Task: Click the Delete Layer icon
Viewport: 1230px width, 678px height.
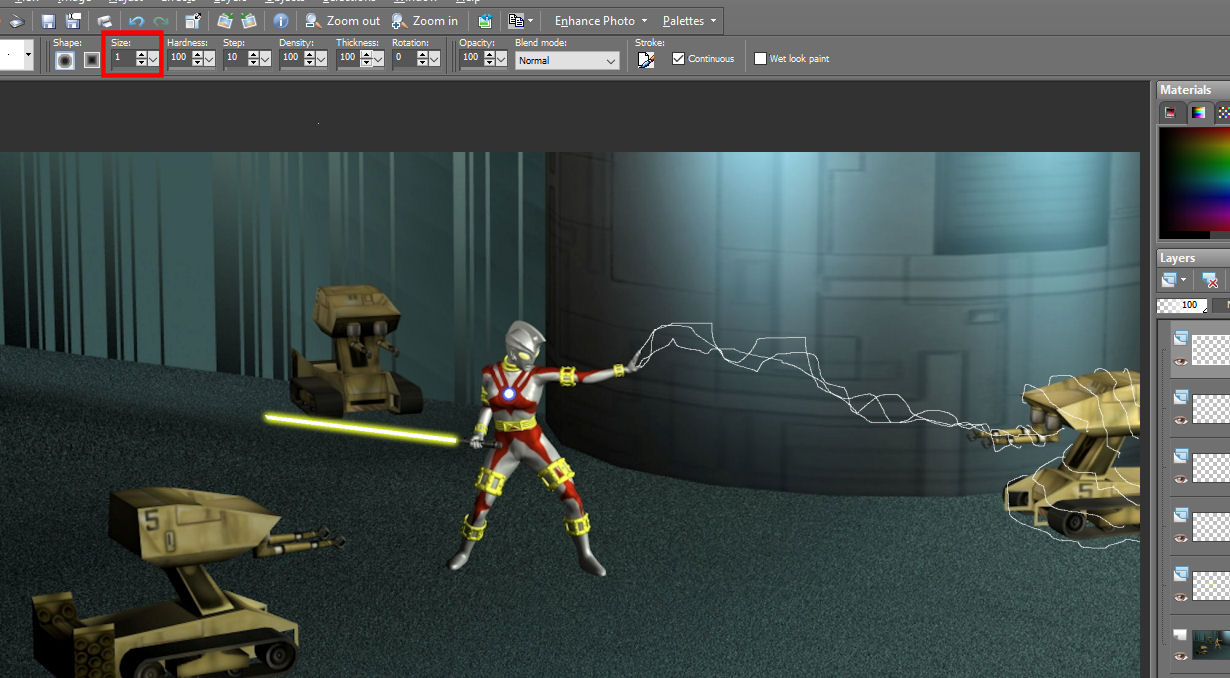Action: pos(1210,280)
